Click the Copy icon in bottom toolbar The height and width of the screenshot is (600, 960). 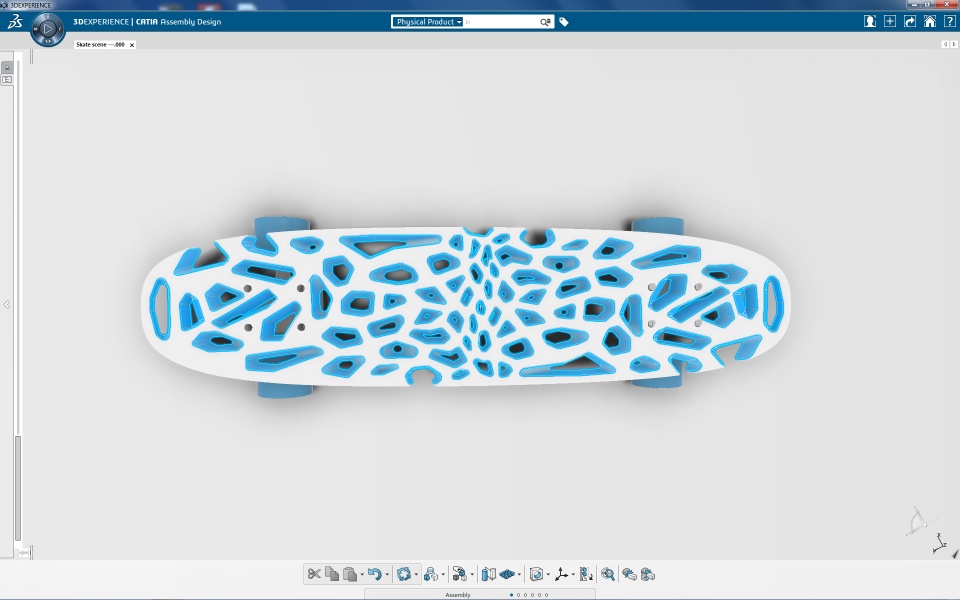[x=332, y=574]
